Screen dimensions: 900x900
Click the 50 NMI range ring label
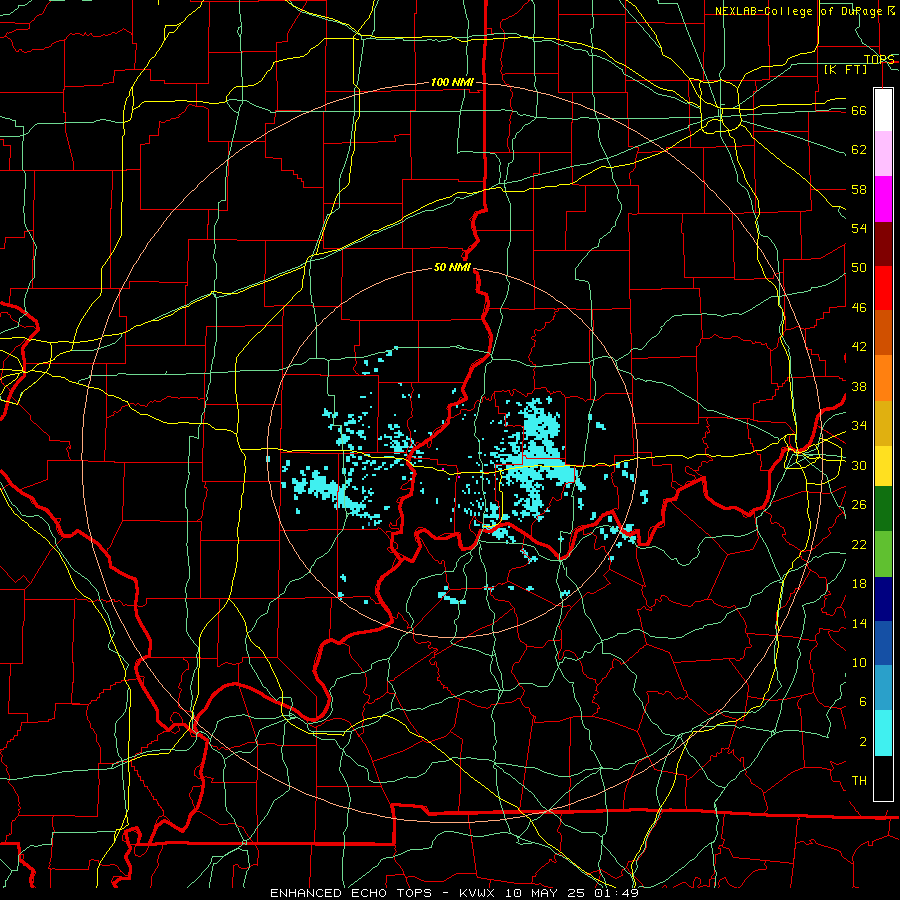[452, 267]
